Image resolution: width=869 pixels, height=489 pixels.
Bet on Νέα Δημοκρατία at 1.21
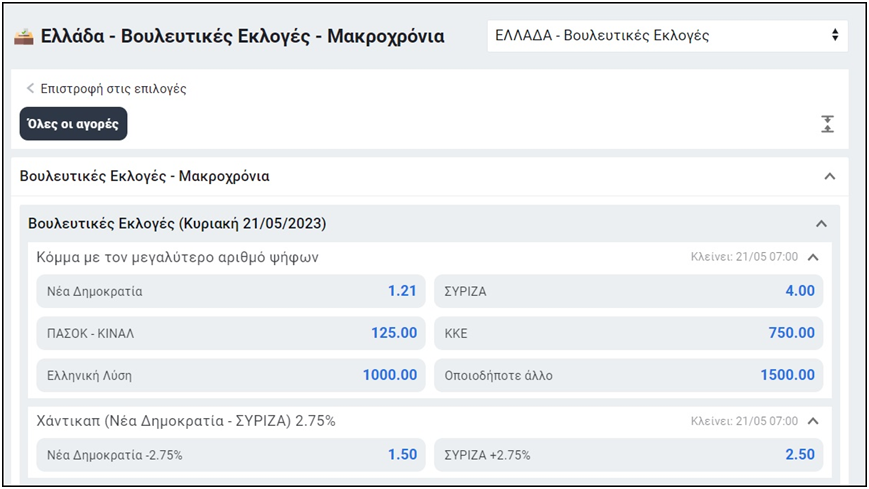tap(231, 292)
